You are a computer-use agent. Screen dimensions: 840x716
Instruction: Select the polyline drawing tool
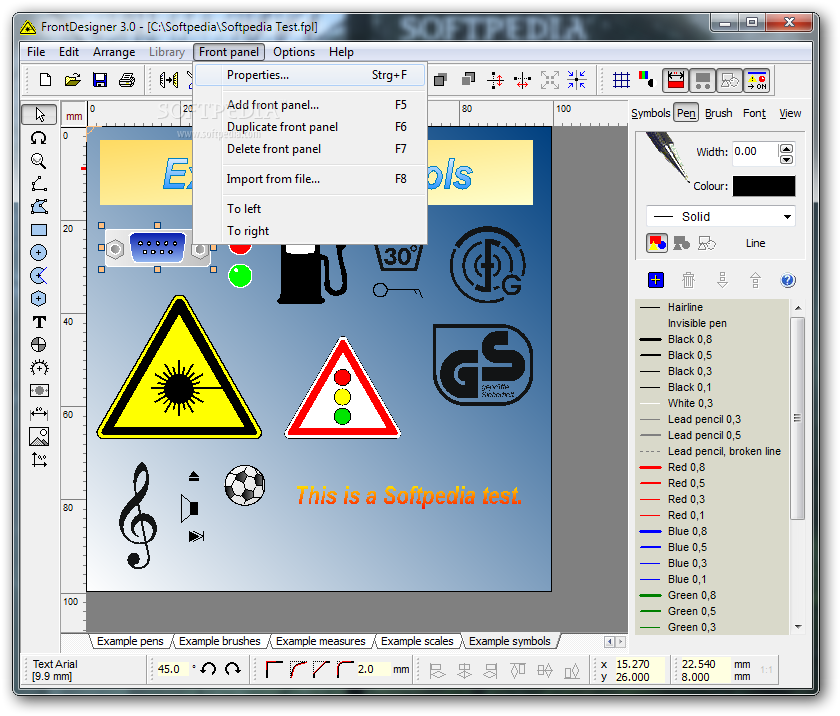(39, 184)
